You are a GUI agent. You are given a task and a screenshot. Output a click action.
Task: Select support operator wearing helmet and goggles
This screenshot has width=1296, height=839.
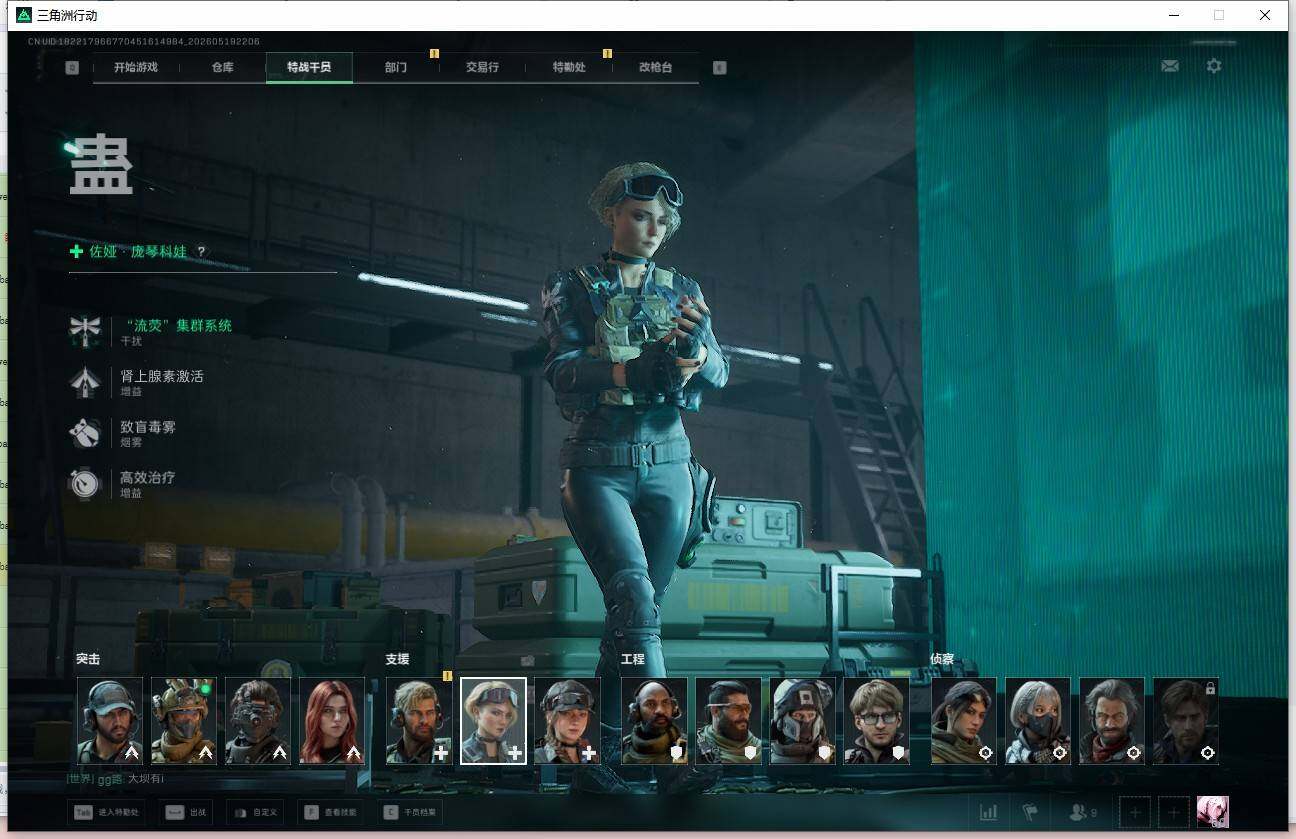567,721
